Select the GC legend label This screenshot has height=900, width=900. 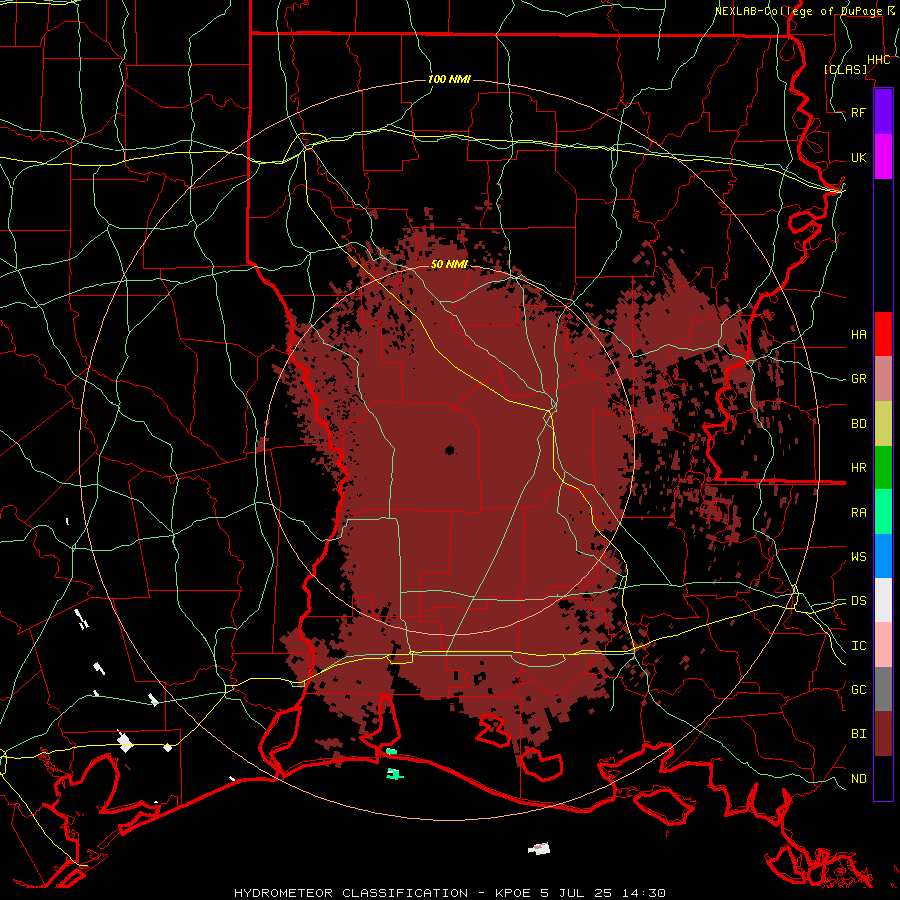point(858,689)
